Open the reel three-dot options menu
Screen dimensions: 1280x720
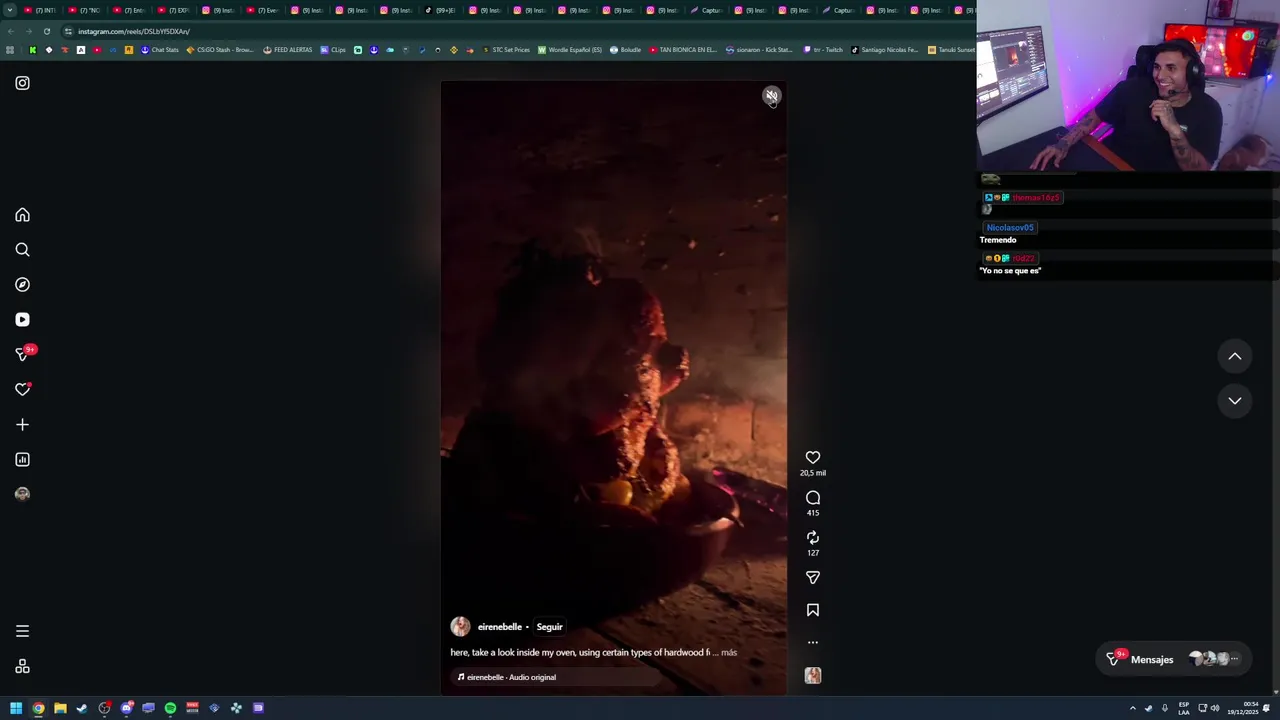coord(813,643)
